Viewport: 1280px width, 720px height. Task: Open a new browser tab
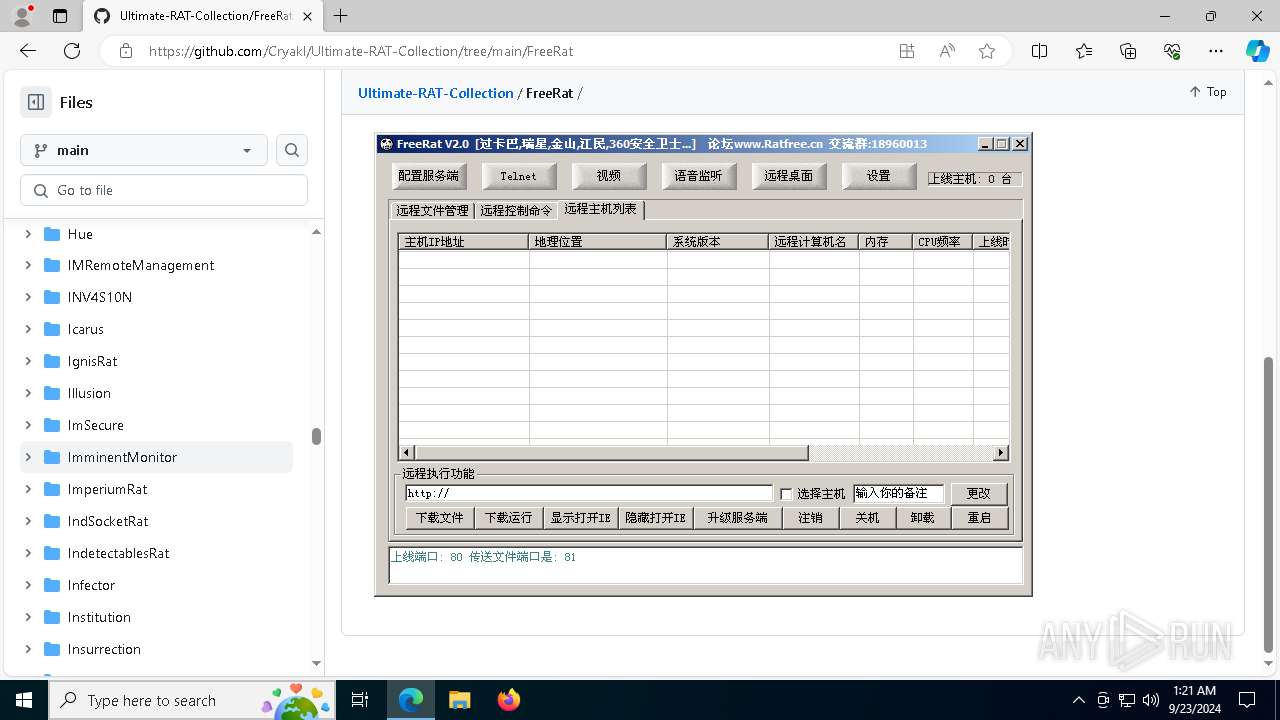(x=341, y=16)
